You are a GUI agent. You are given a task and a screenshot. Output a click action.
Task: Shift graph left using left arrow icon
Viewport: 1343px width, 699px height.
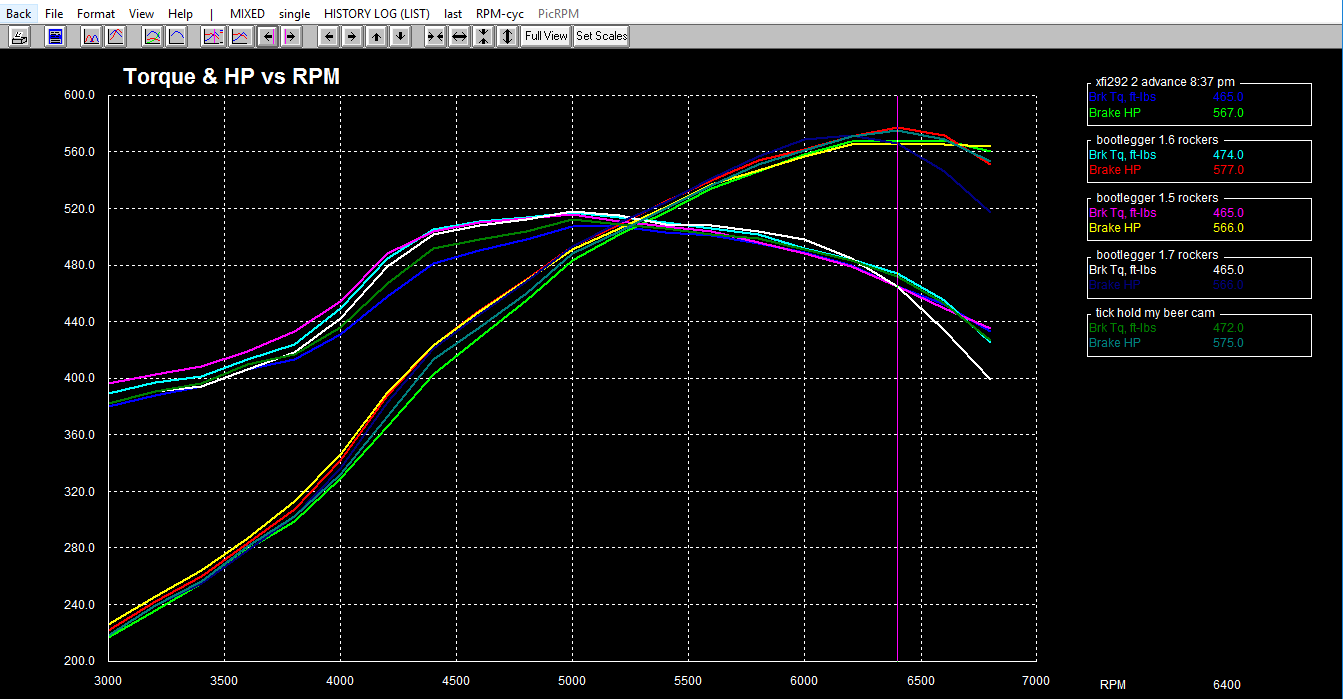[328, 36]
